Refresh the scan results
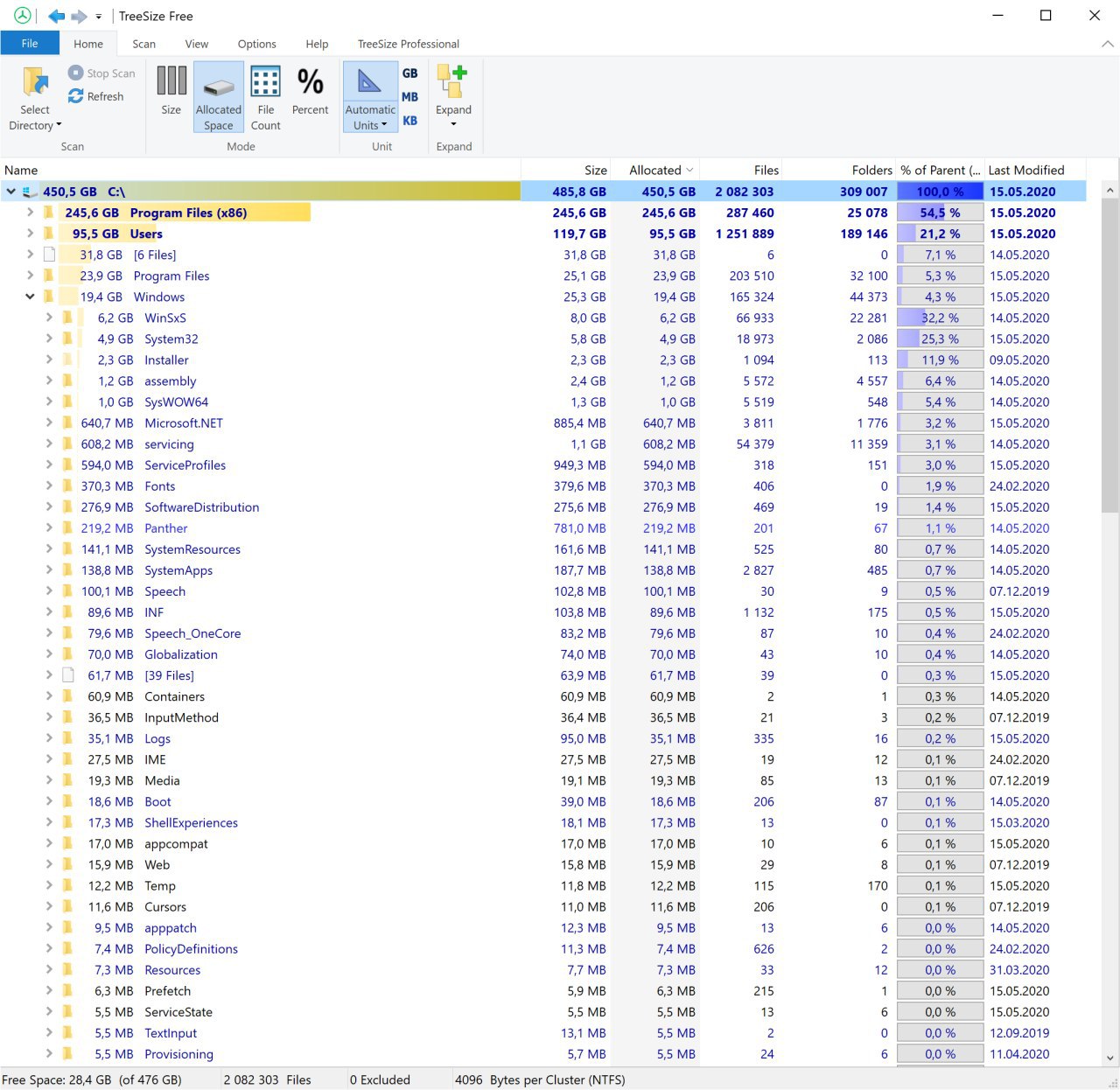1120x1090 pixels. point(95,96)
